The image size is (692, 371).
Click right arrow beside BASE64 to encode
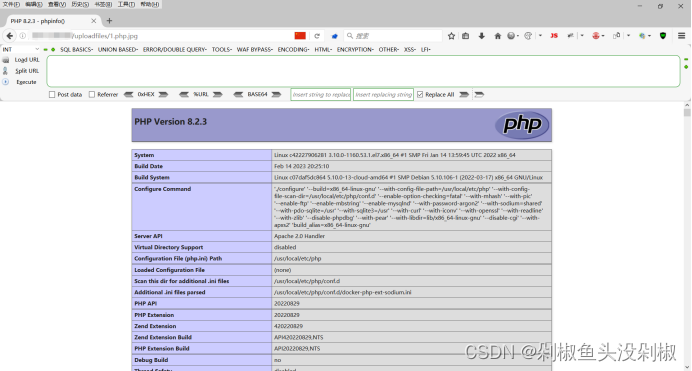(x=276, y=94)
